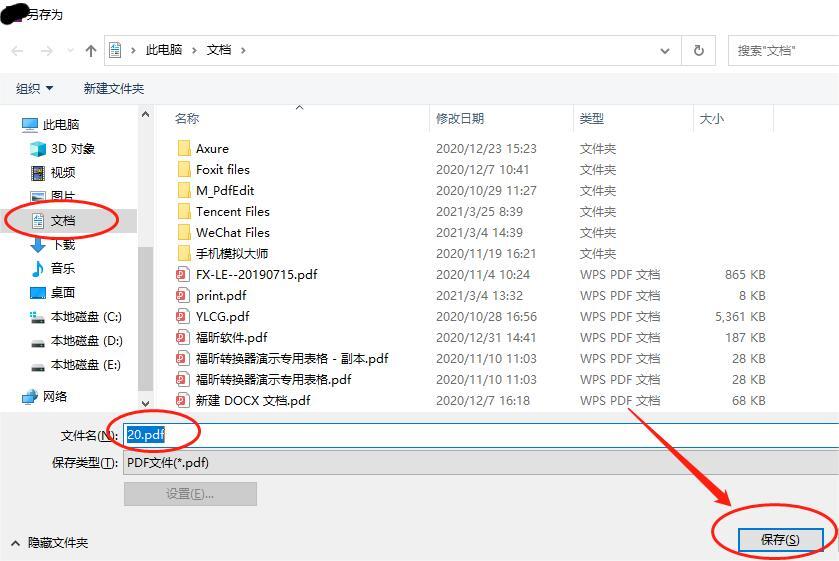Open 3D 对象 in the sidebar
The image size is (839, 561).
tap(63, 148)
